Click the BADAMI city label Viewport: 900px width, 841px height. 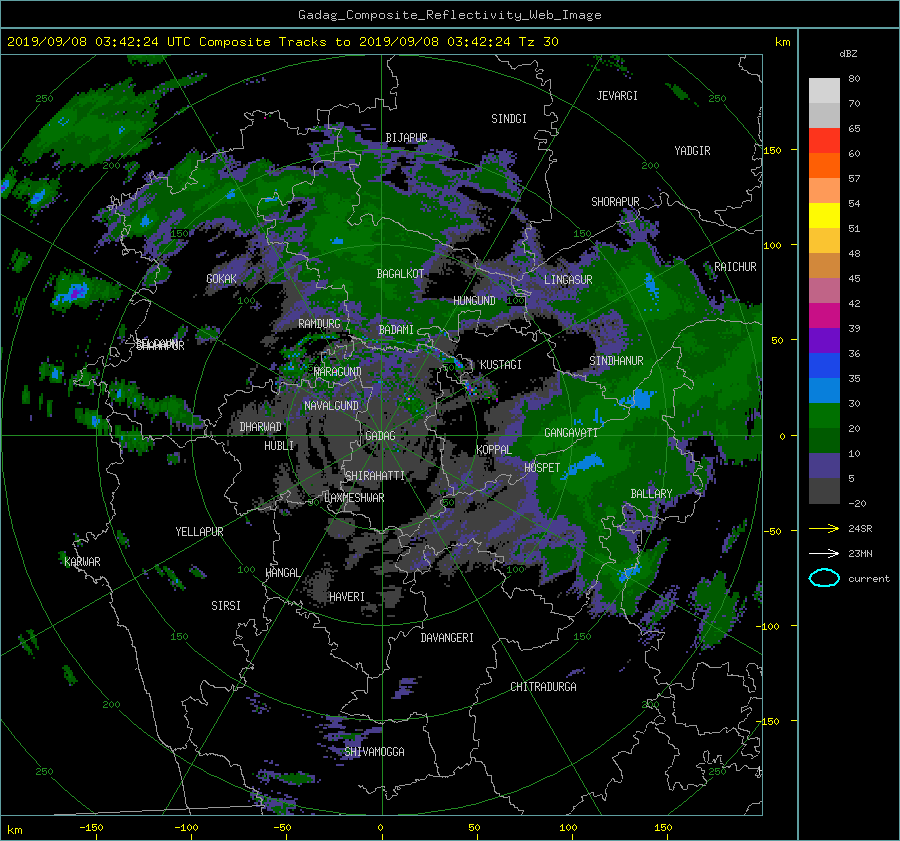click(x=396, y=330)
